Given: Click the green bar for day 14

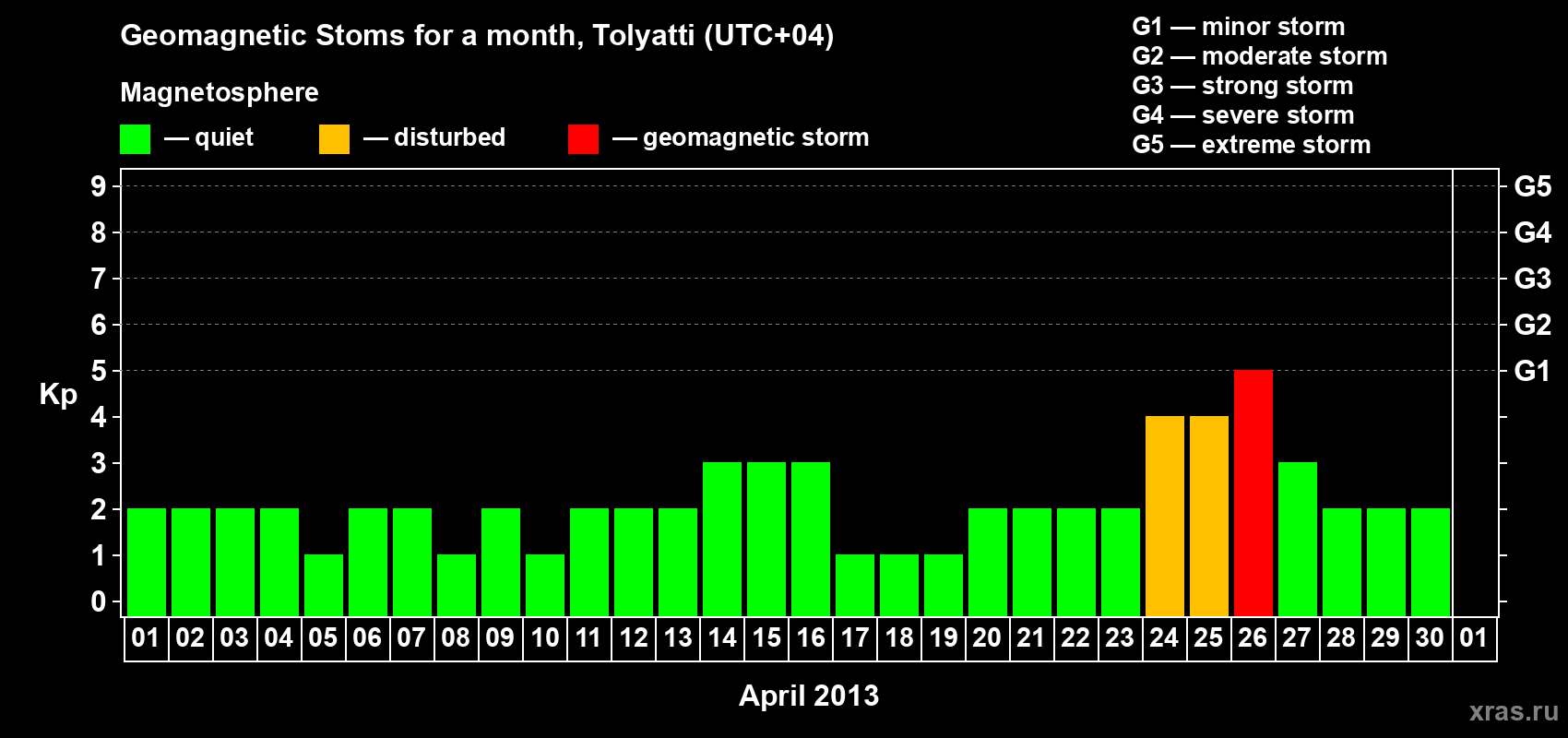Looking at the screenshot, I should [x=722, y=539].
